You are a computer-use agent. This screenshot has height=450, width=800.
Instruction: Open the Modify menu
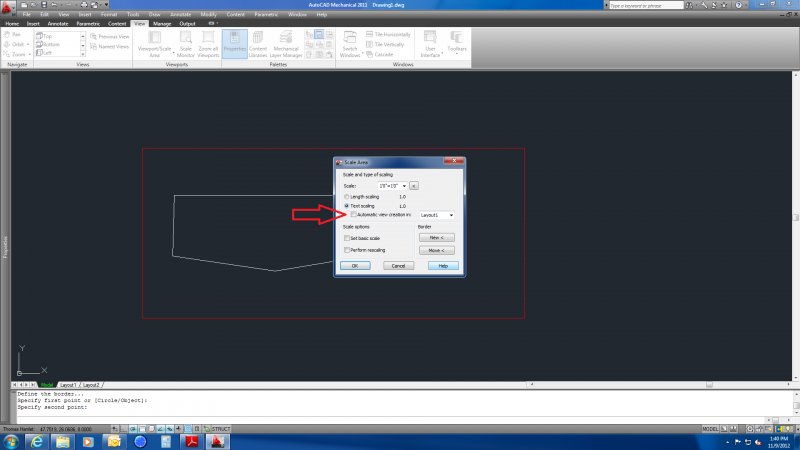point(208,15)
